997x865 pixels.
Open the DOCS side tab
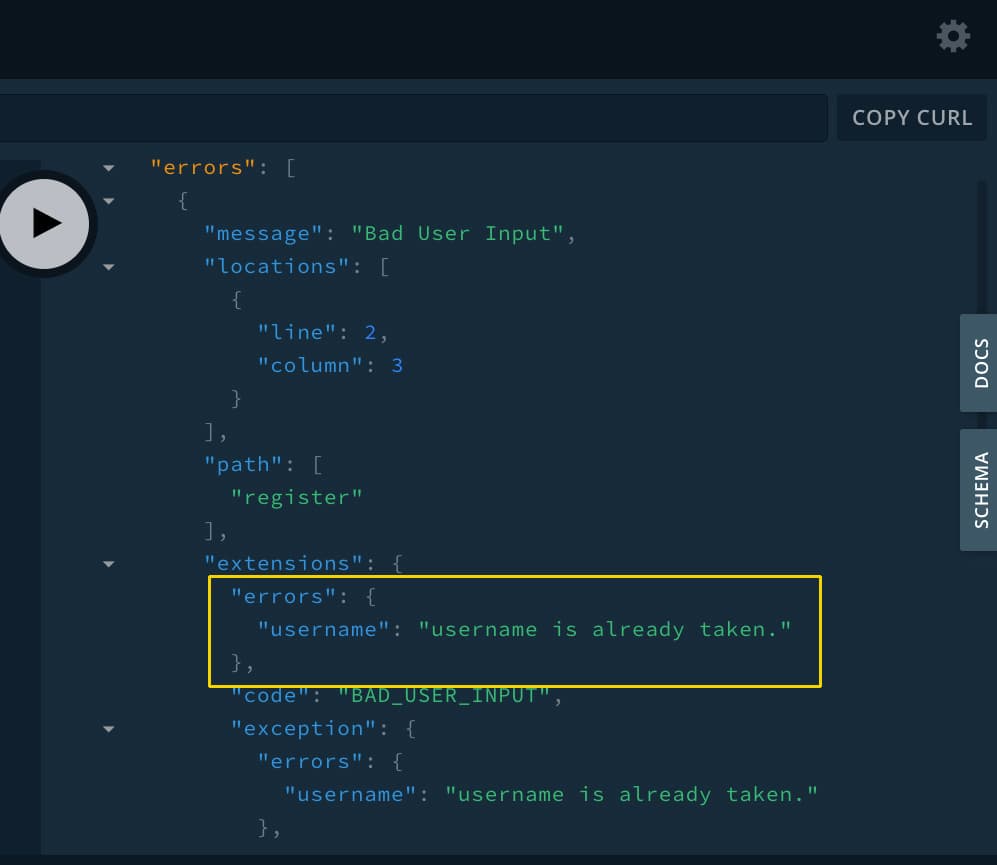[x=979, y=363]
